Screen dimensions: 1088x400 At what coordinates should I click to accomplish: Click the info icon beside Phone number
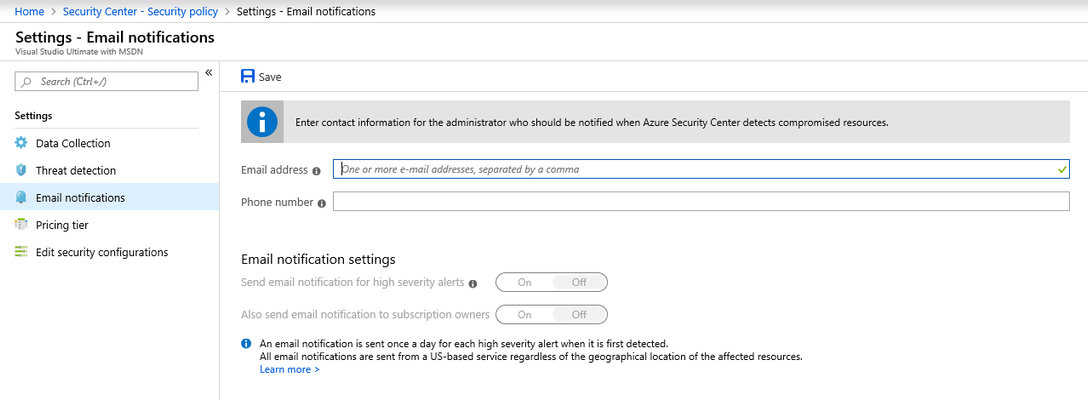[321, 203]
